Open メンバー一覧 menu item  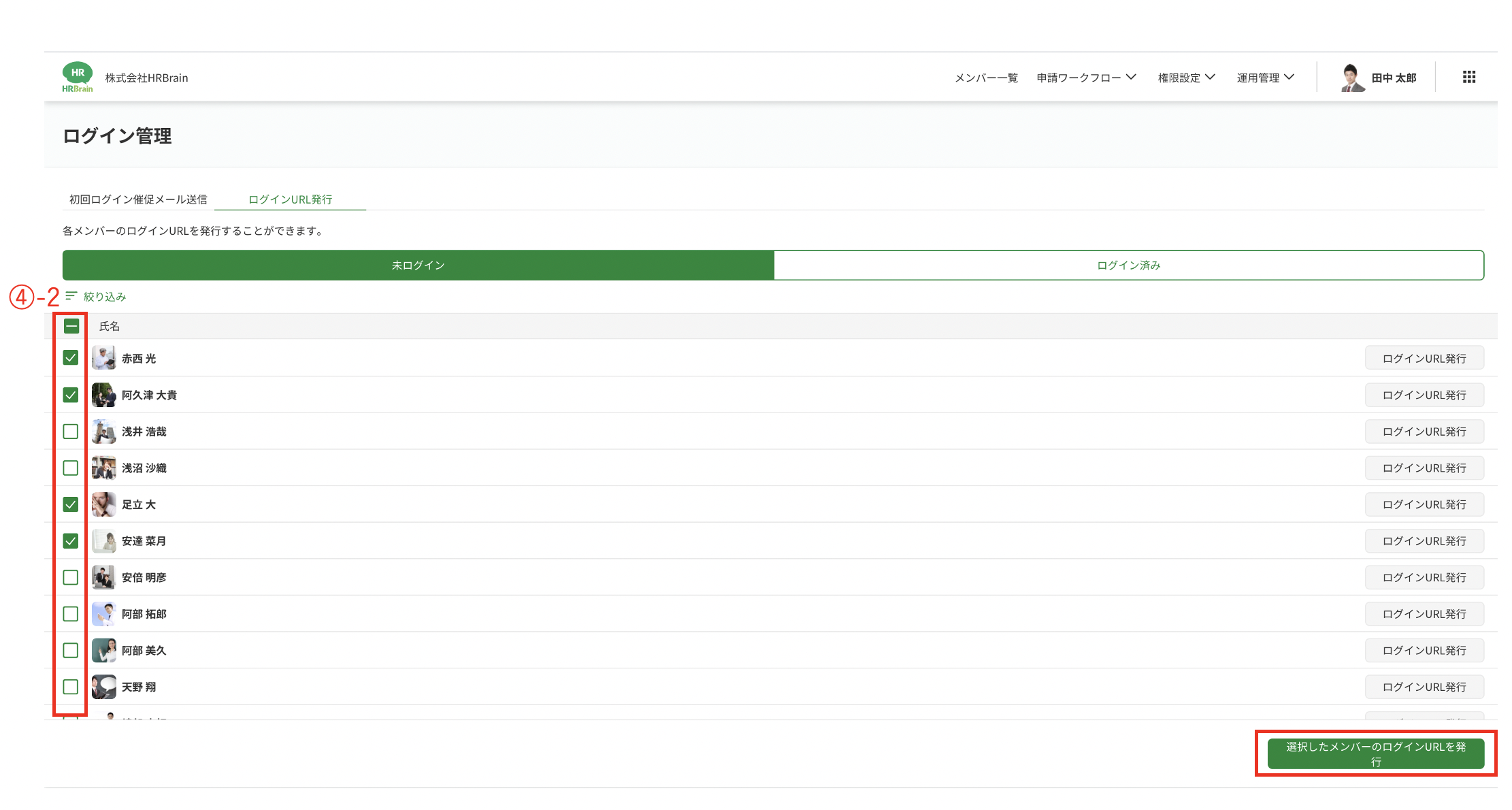click(x=986, y=78)
